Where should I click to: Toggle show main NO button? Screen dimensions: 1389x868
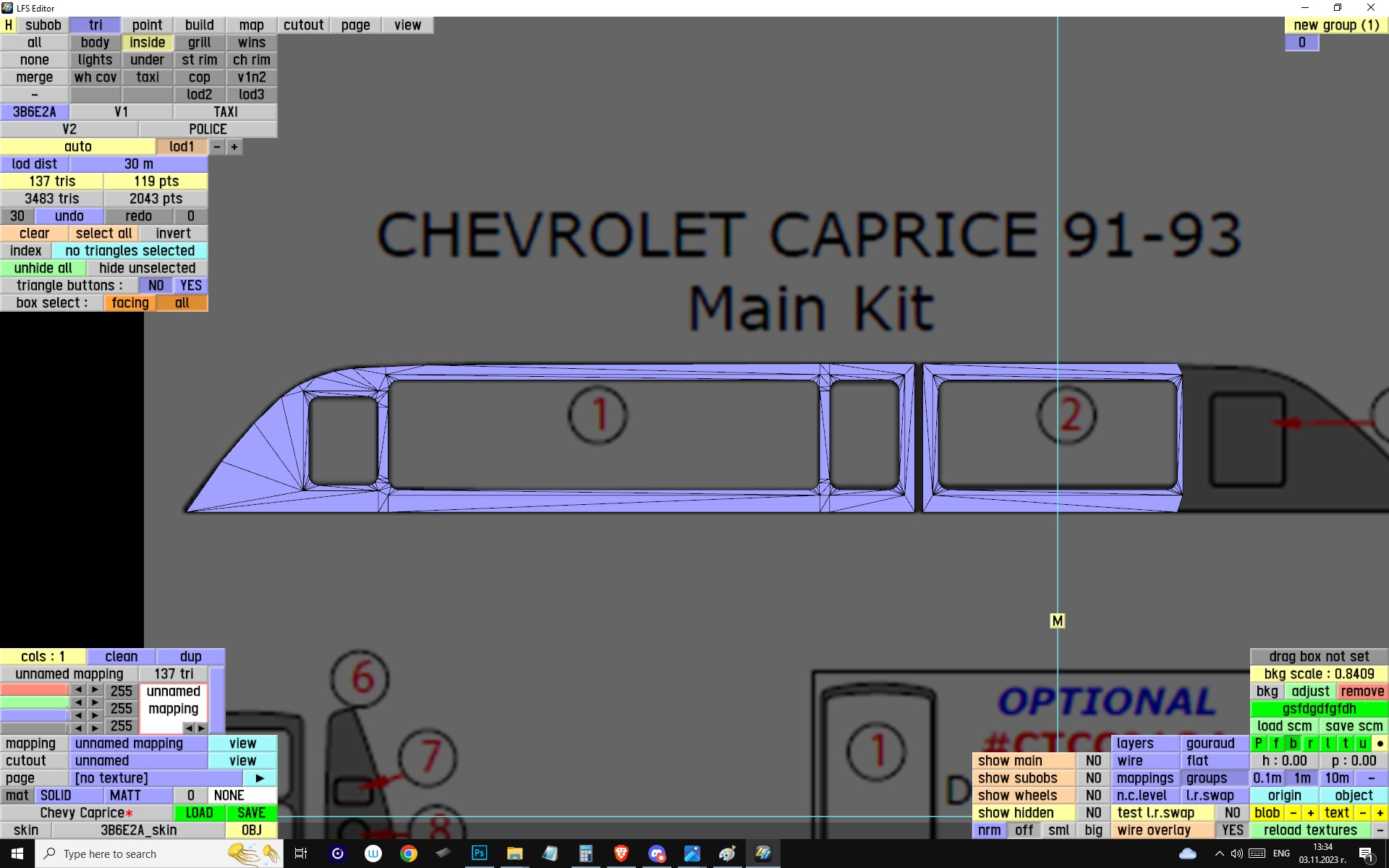pos(1093,760)
